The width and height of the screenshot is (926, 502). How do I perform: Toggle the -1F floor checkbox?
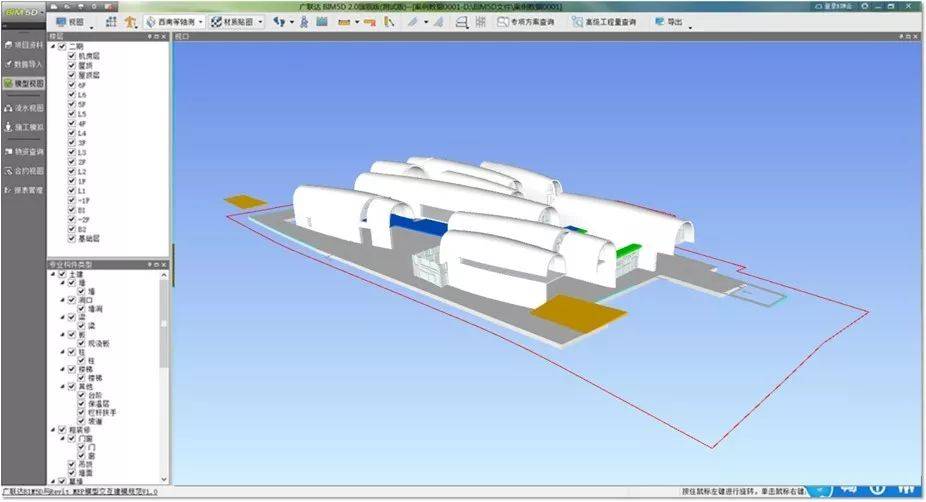72,201
